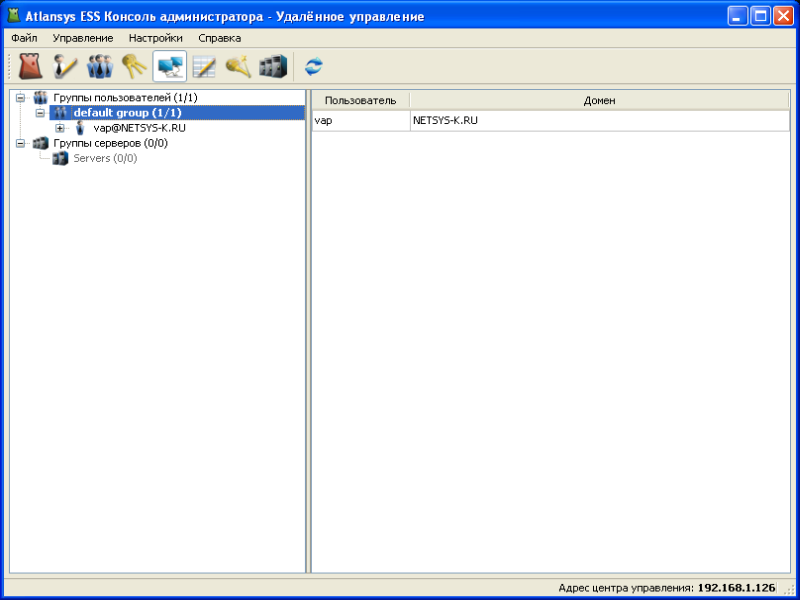Click the user icon beside vap@NETSYS-K.RU
The height and width of the screenshot is (600, 800).
80,128
